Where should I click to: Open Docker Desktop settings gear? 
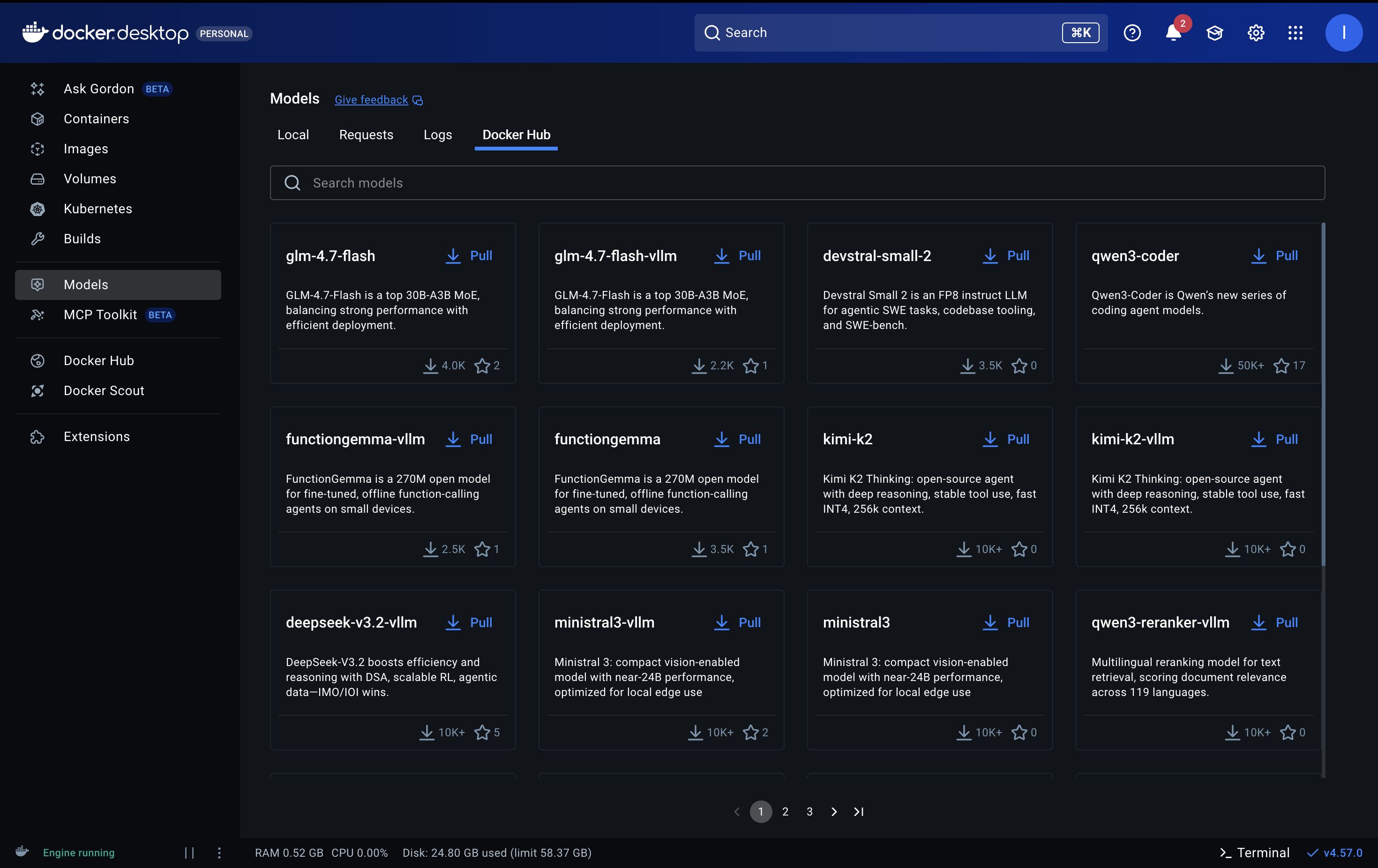click(1256, 33)
